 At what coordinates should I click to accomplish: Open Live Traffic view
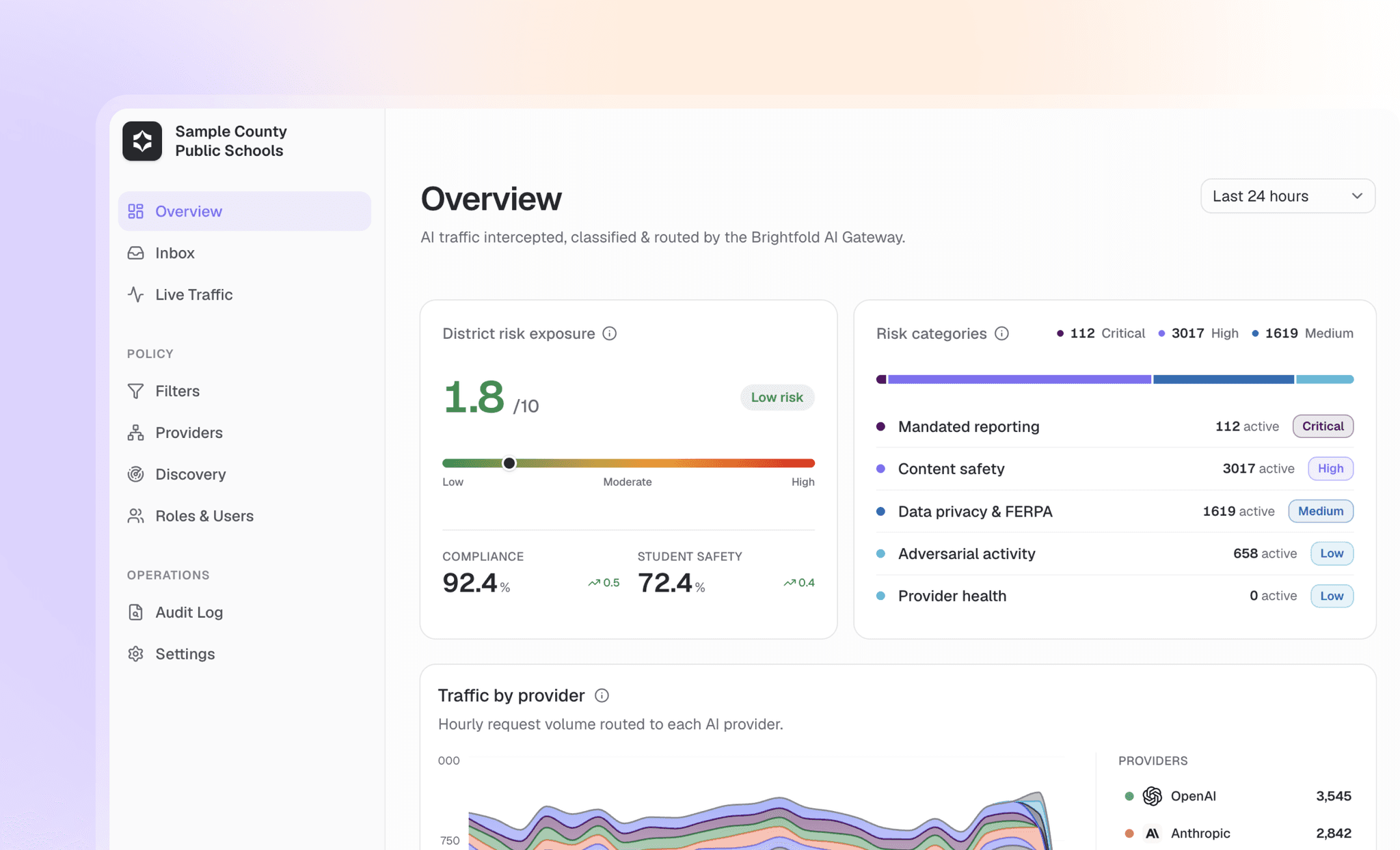pyautogui.click(x=245, y=294)
